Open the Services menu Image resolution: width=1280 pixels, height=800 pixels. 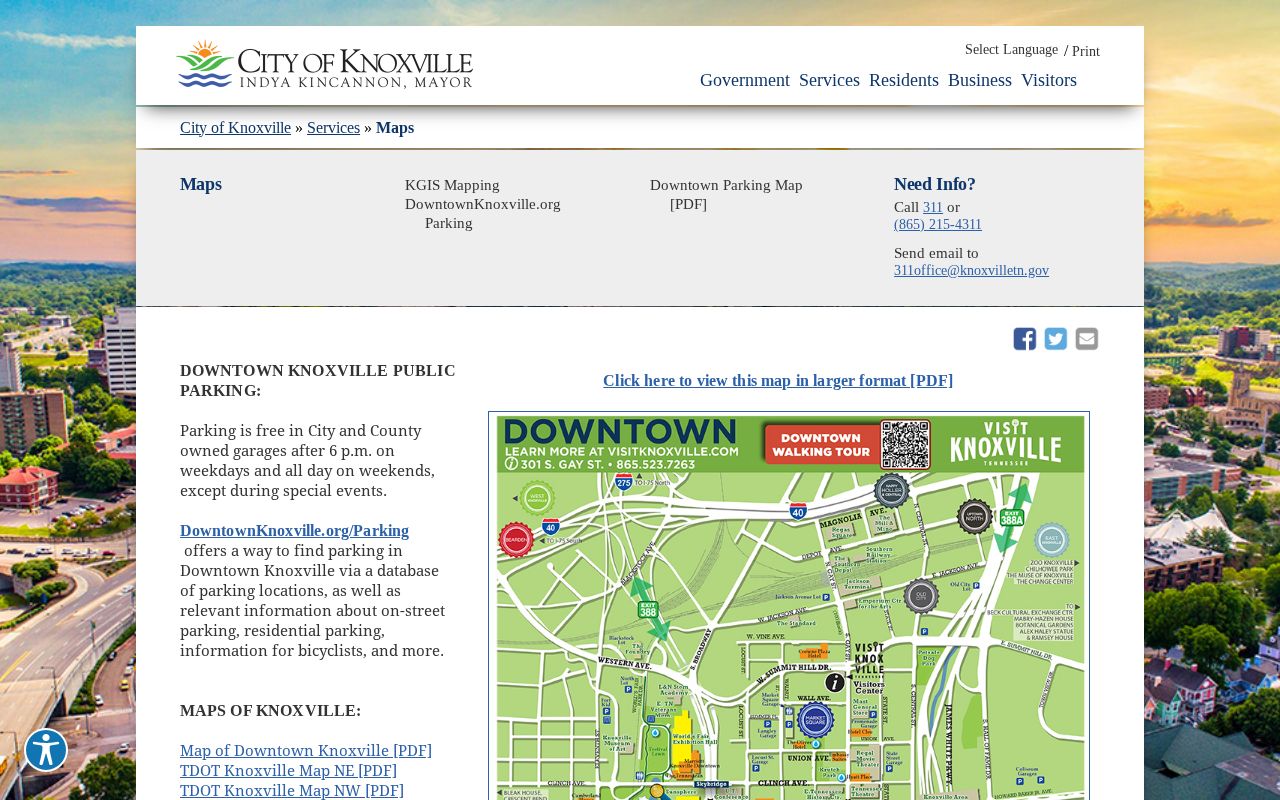[x=829, y=80]
